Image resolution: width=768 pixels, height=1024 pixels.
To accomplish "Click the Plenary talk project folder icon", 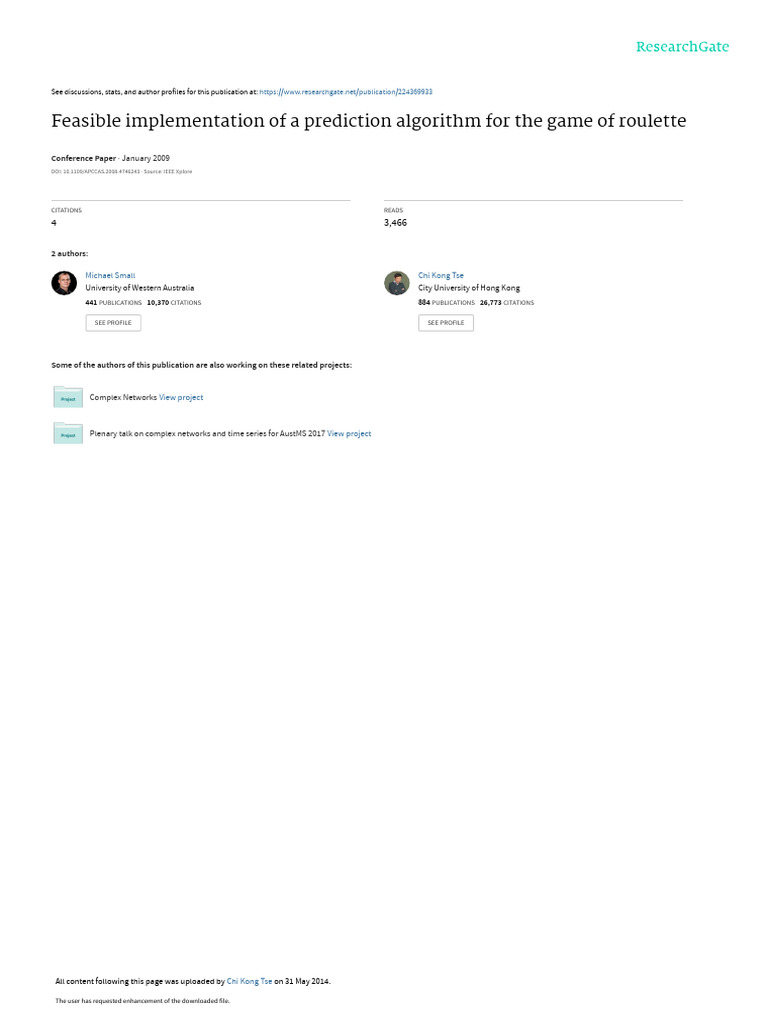I will (x=68, y=433).
